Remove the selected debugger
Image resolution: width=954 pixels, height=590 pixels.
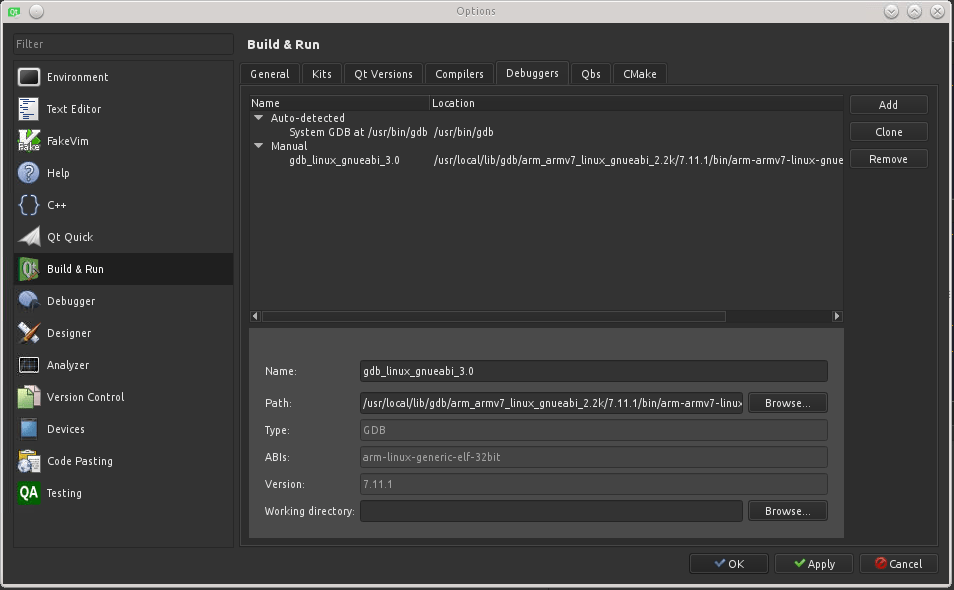[x=888, y=159]
